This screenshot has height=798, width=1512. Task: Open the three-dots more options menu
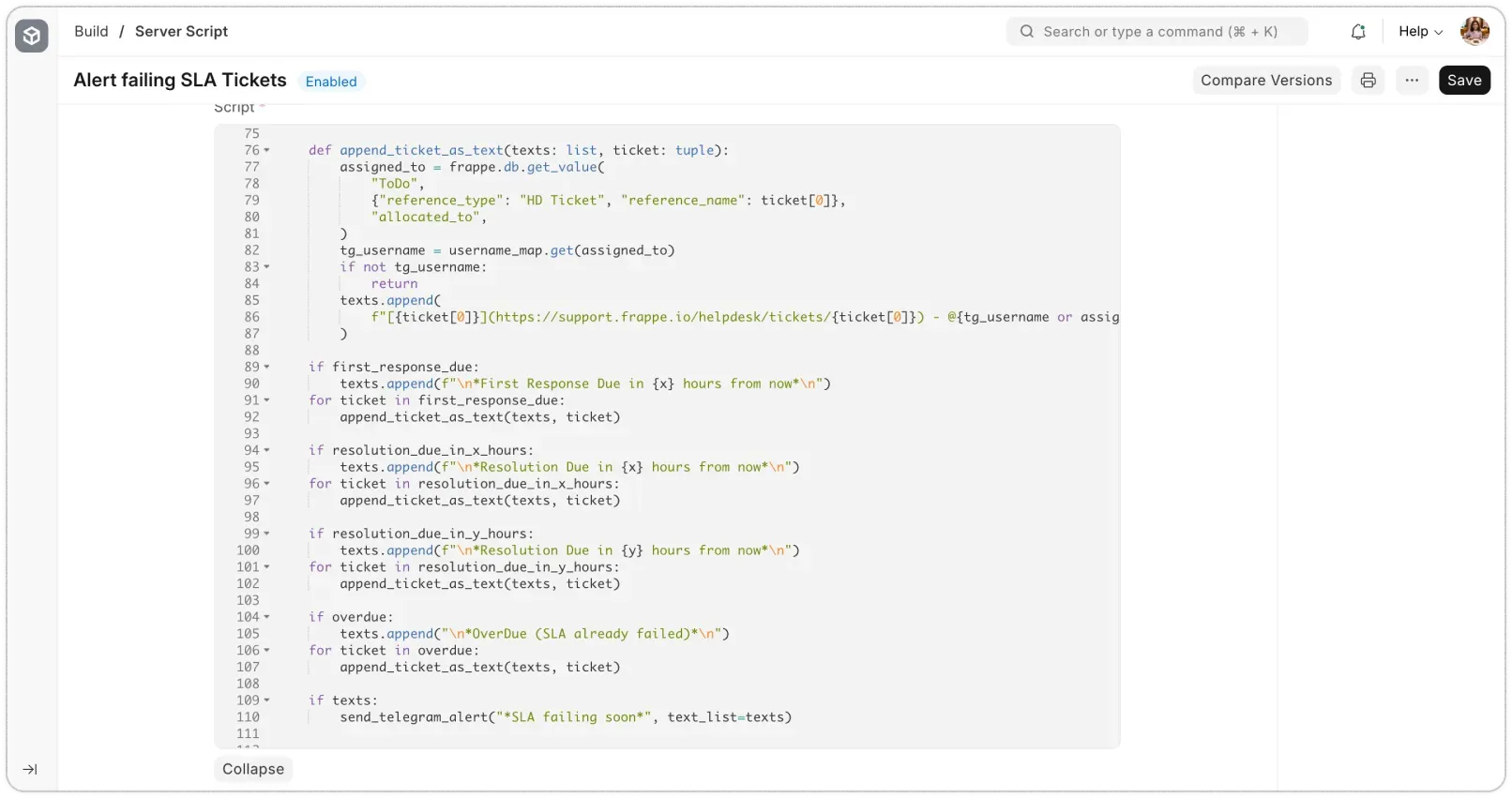[x=1412, y=81]
